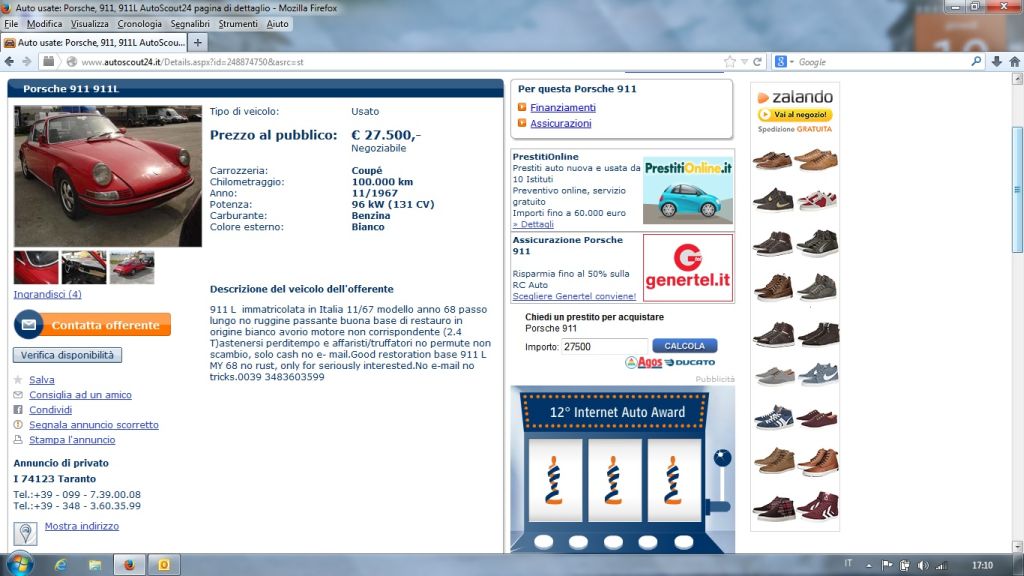This screenshot has height=576, width=1024.
Task: Click the Mostra indirizzo link
Action: tap(82, 526)
